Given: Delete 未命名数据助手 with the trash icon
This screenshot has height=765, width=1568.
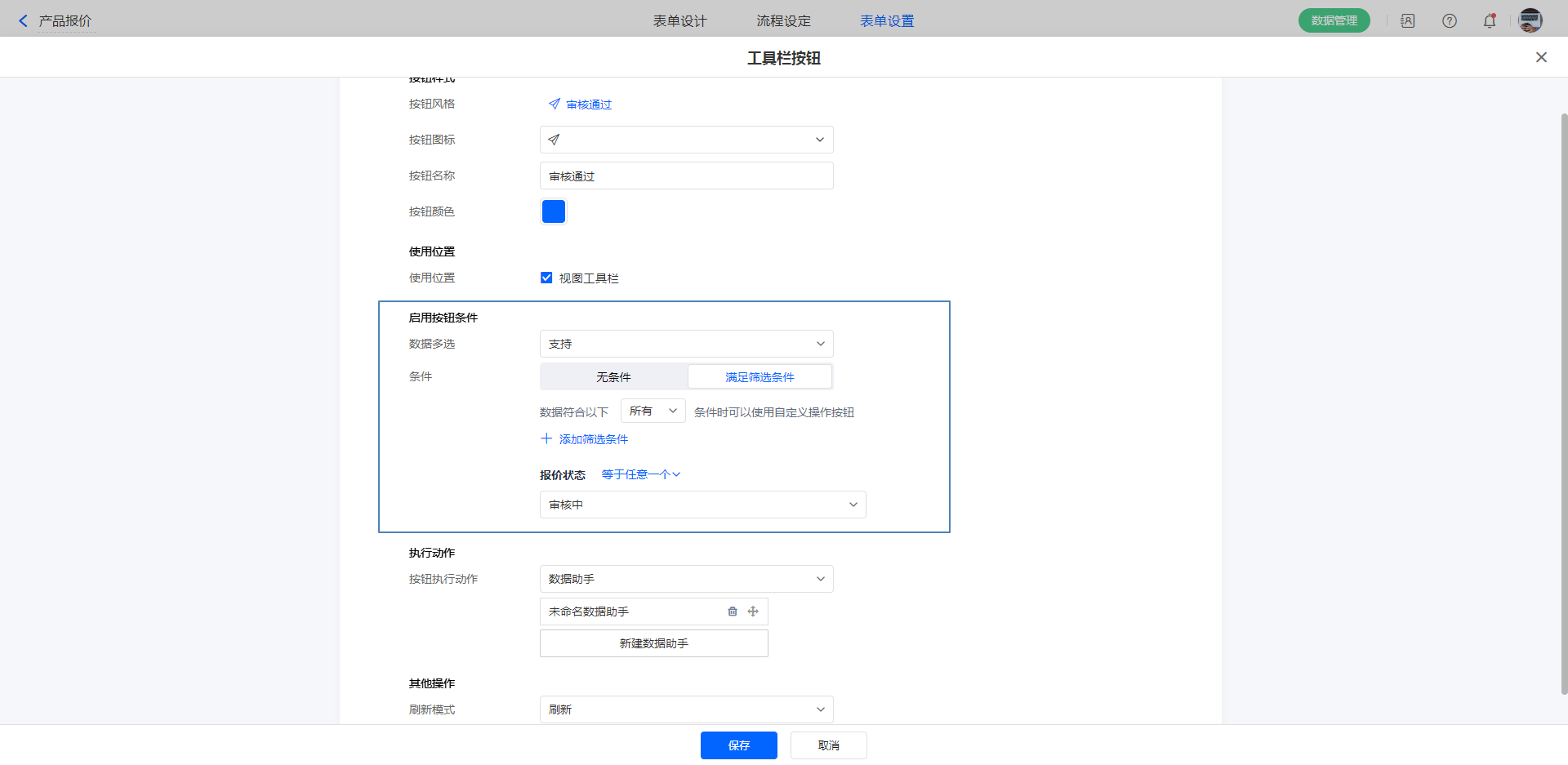Looking at the screenshot, I should click(733, 612).
